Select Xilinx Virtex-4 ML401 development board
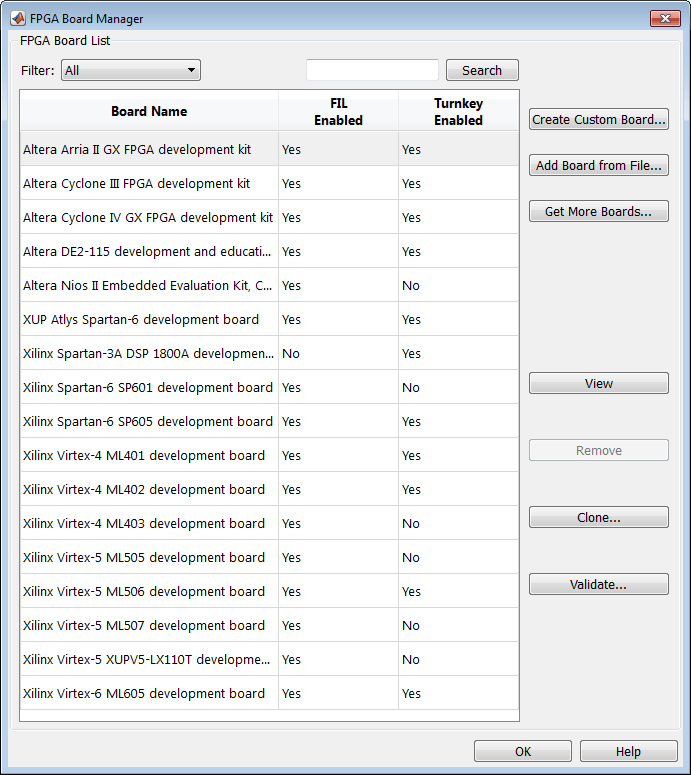The image size is (691, 775). (x=269, y=455)
